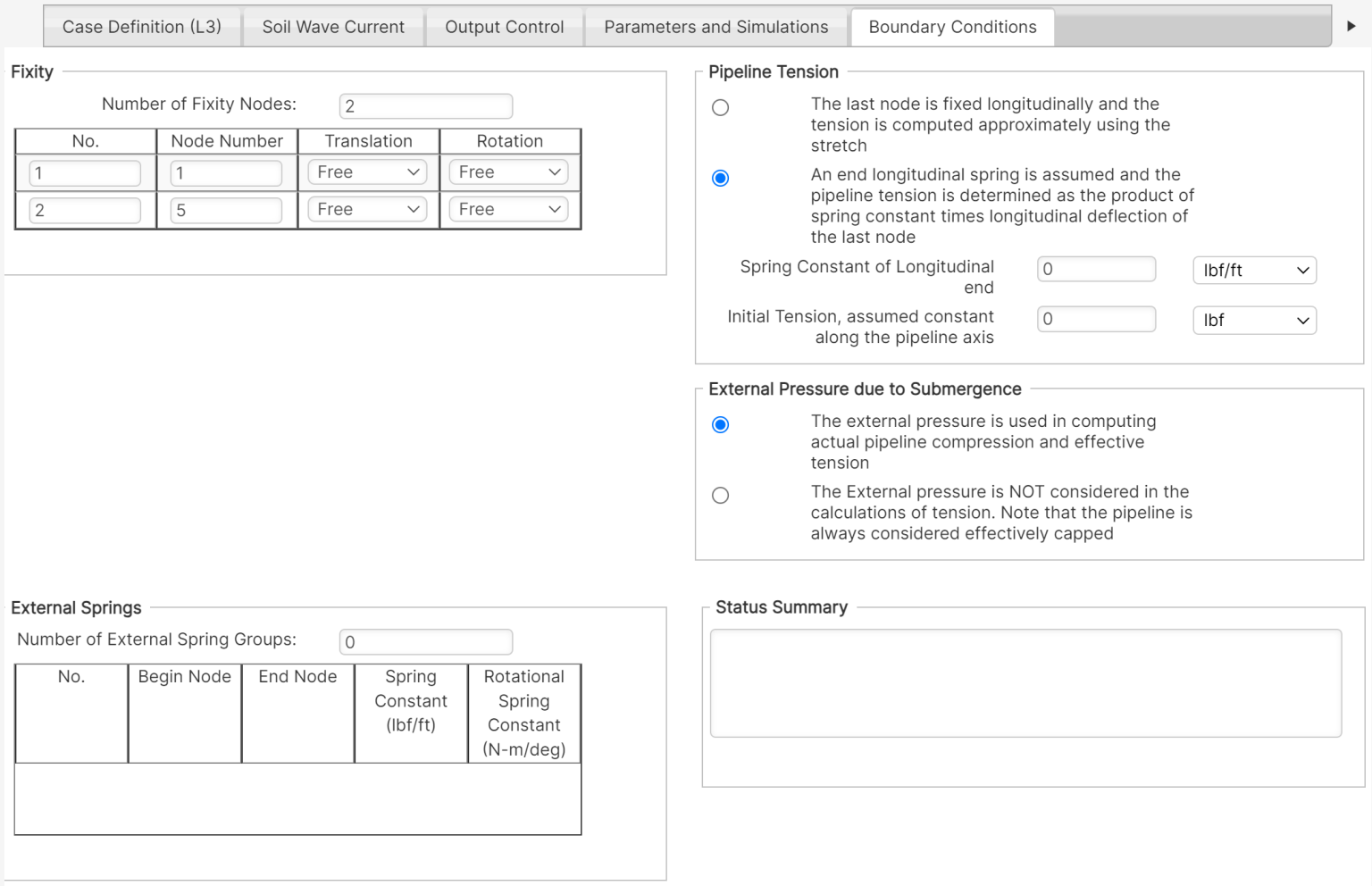Enable the end longitudinal spring tension option
Screen dimensions: 1372x886
pyautogui.click(x=720, y=178)
